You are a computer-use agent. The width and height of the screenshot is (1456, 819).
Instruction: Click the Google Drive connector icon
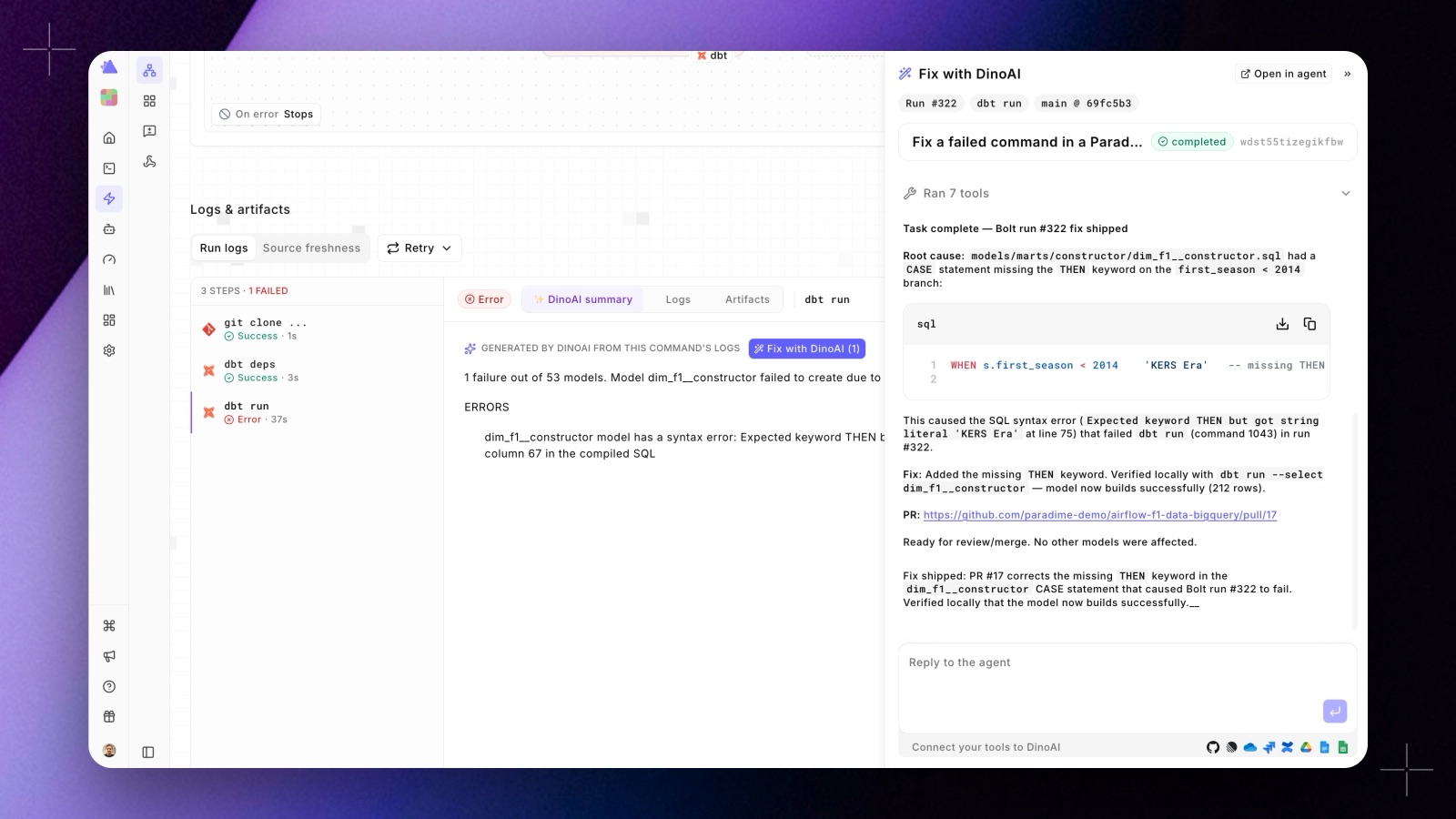1306,747
